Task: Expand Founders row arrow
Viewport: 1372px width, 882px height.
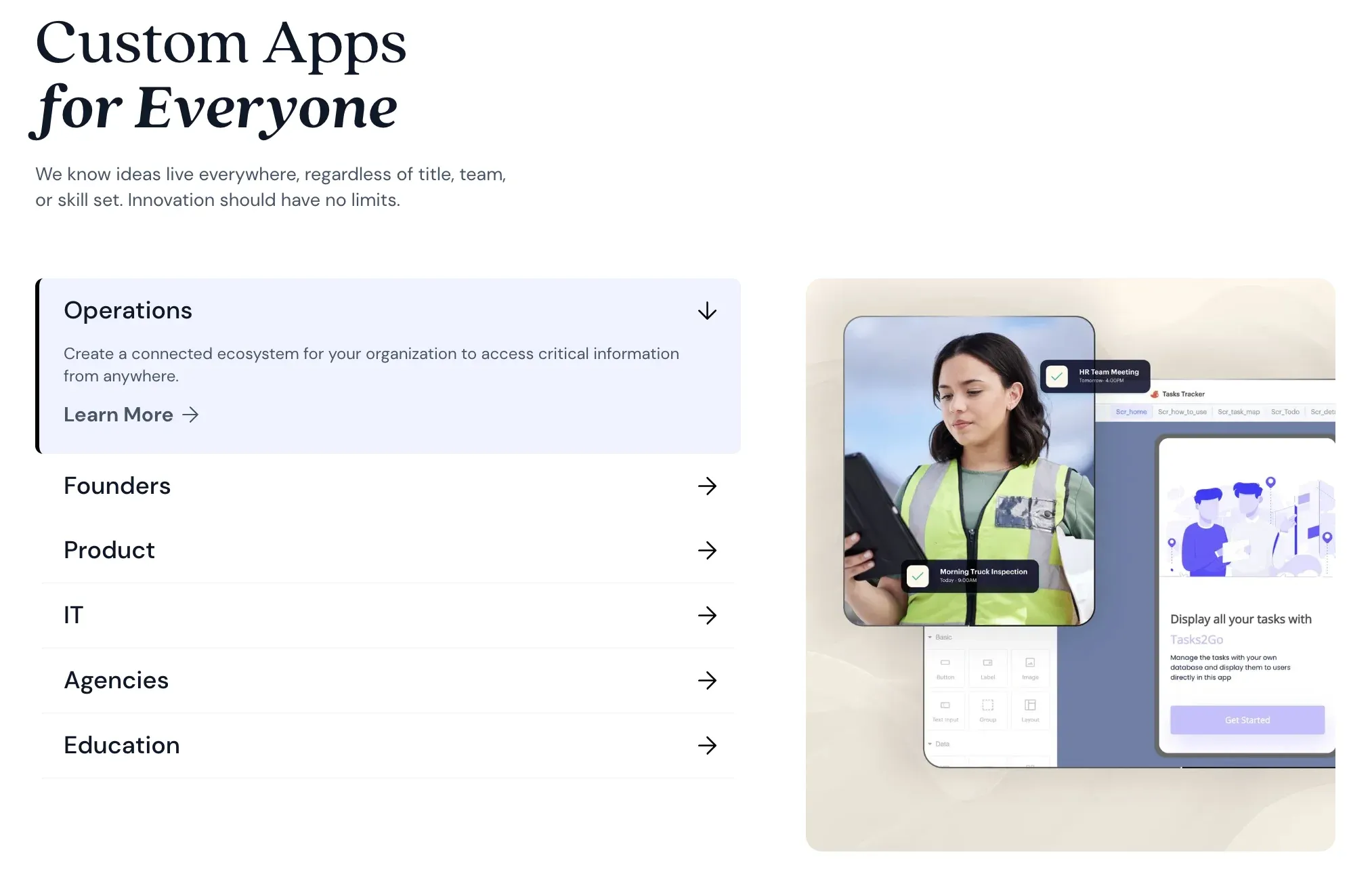Action: [707, 486]
